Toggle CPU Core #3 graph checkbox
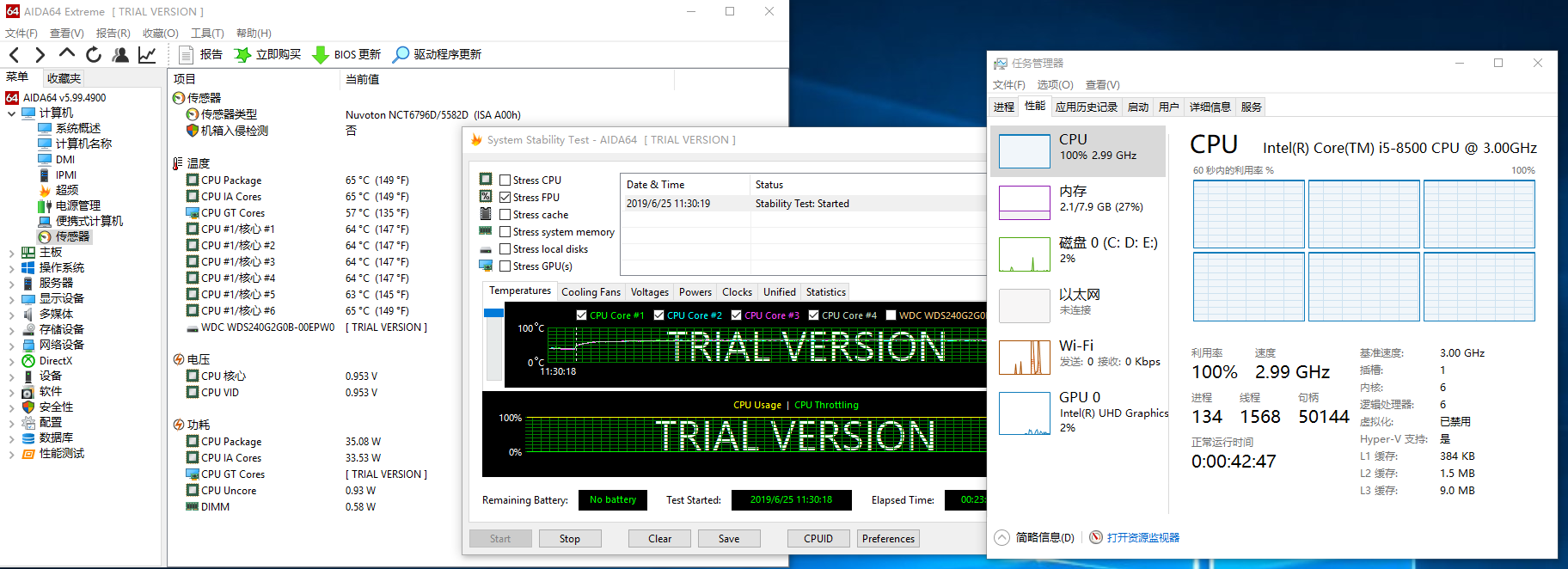 (737, 315)
